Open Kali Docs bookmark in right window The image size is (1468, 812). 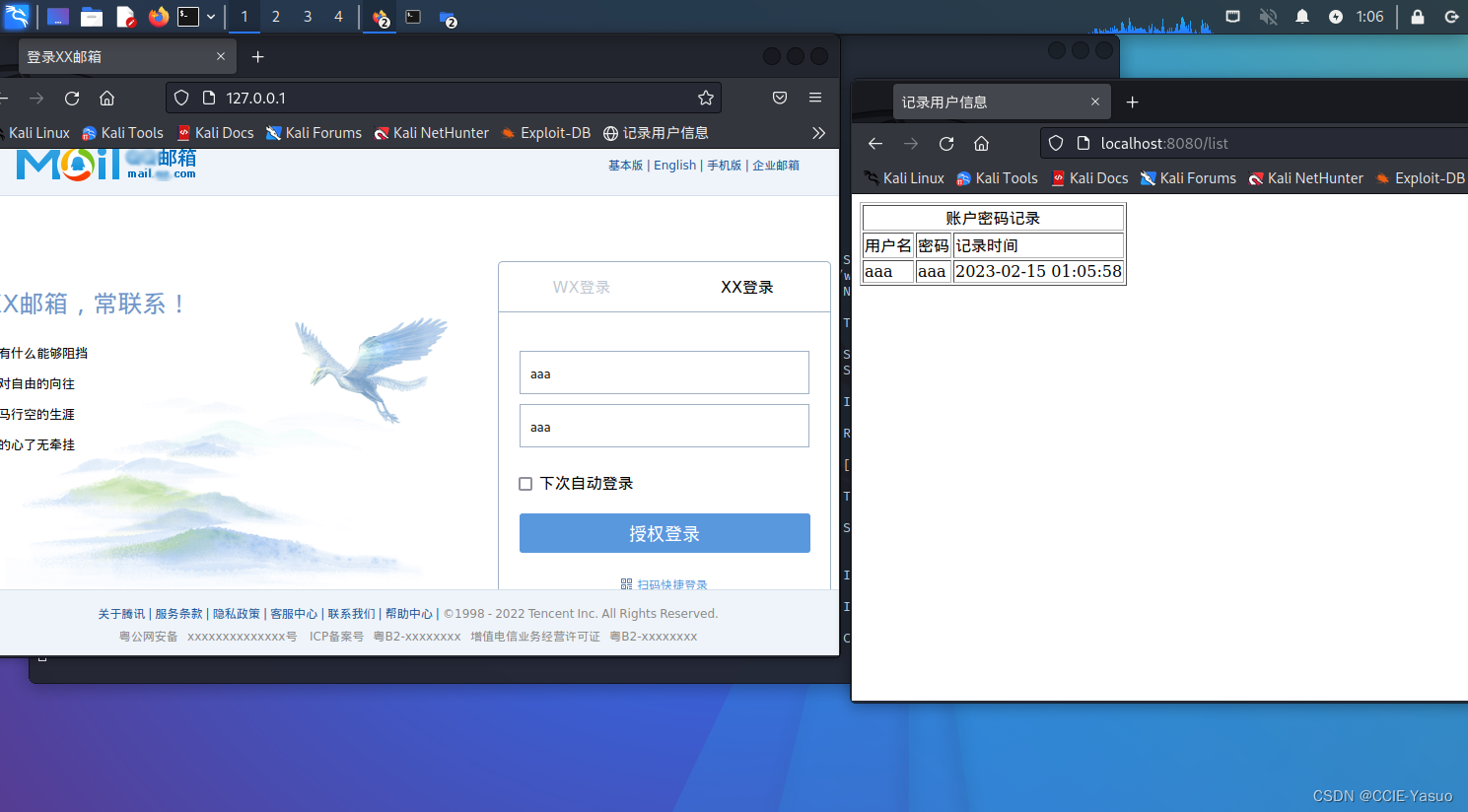1089,178
